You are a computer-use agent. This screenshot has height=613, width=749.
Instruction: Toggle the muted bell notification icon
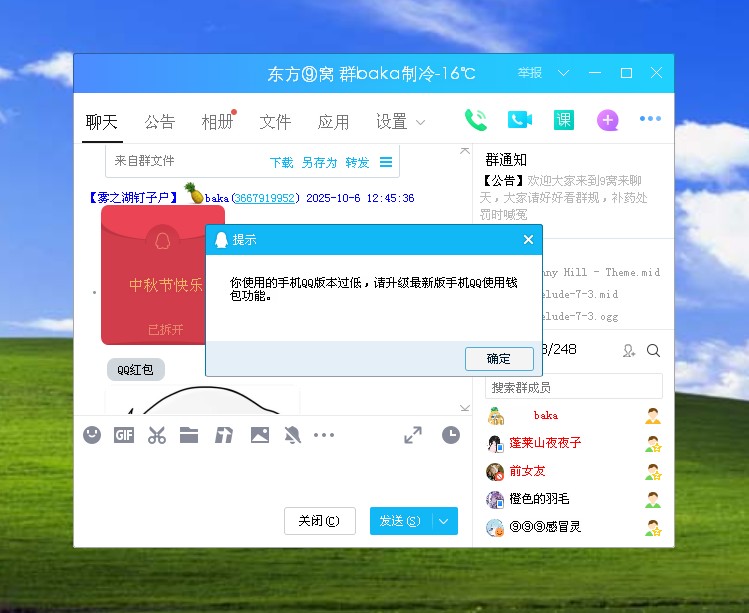(292, 435)
